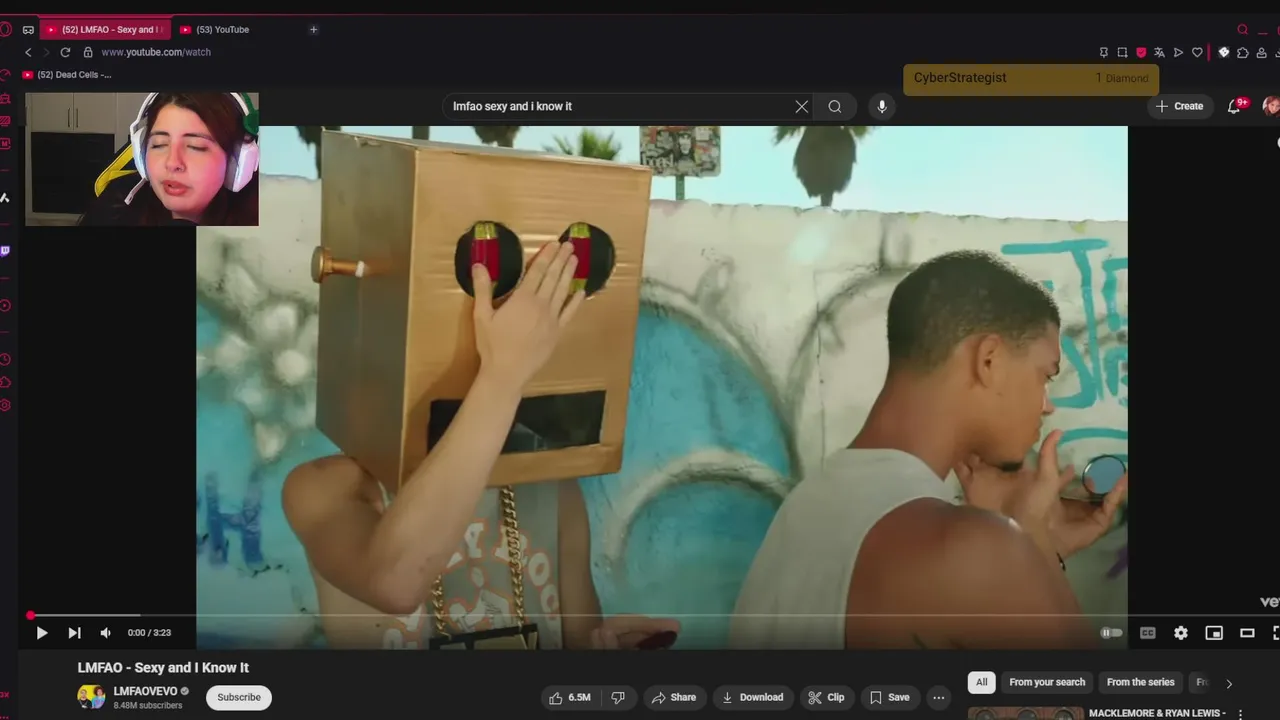The image size is (1280, 720).
Task: Bookmark the page with the heart
Action: (1196, 52)
